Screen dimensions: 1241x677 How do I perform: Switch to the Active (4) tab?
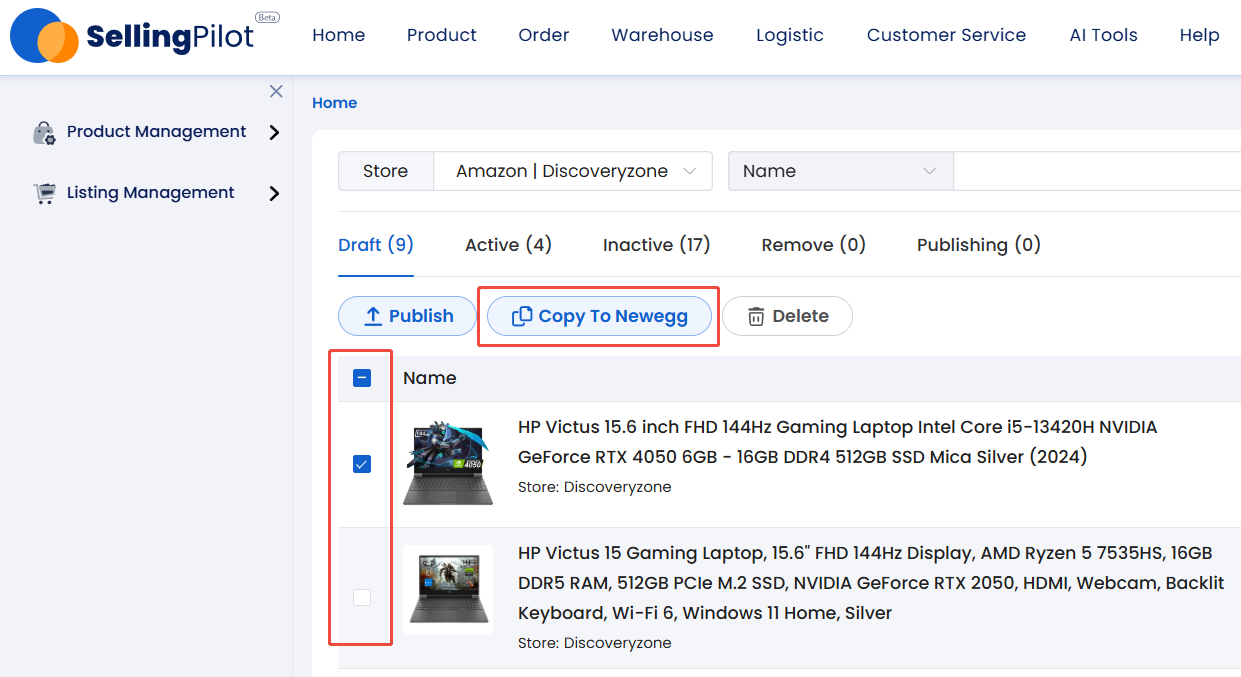508,245
